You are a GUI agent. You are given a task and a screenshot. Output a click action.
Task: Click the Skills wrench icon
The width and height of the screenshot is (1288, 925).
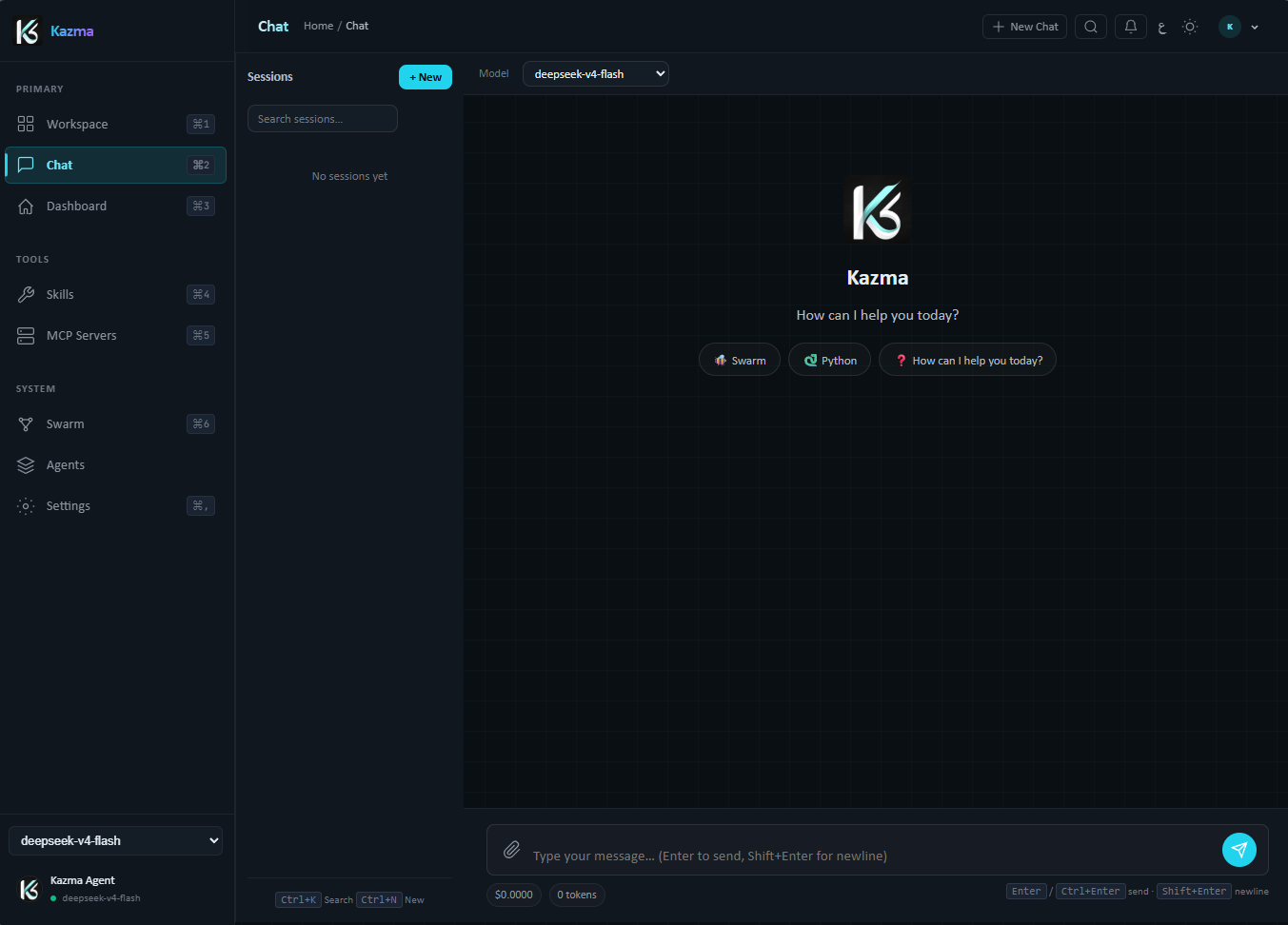26,294
